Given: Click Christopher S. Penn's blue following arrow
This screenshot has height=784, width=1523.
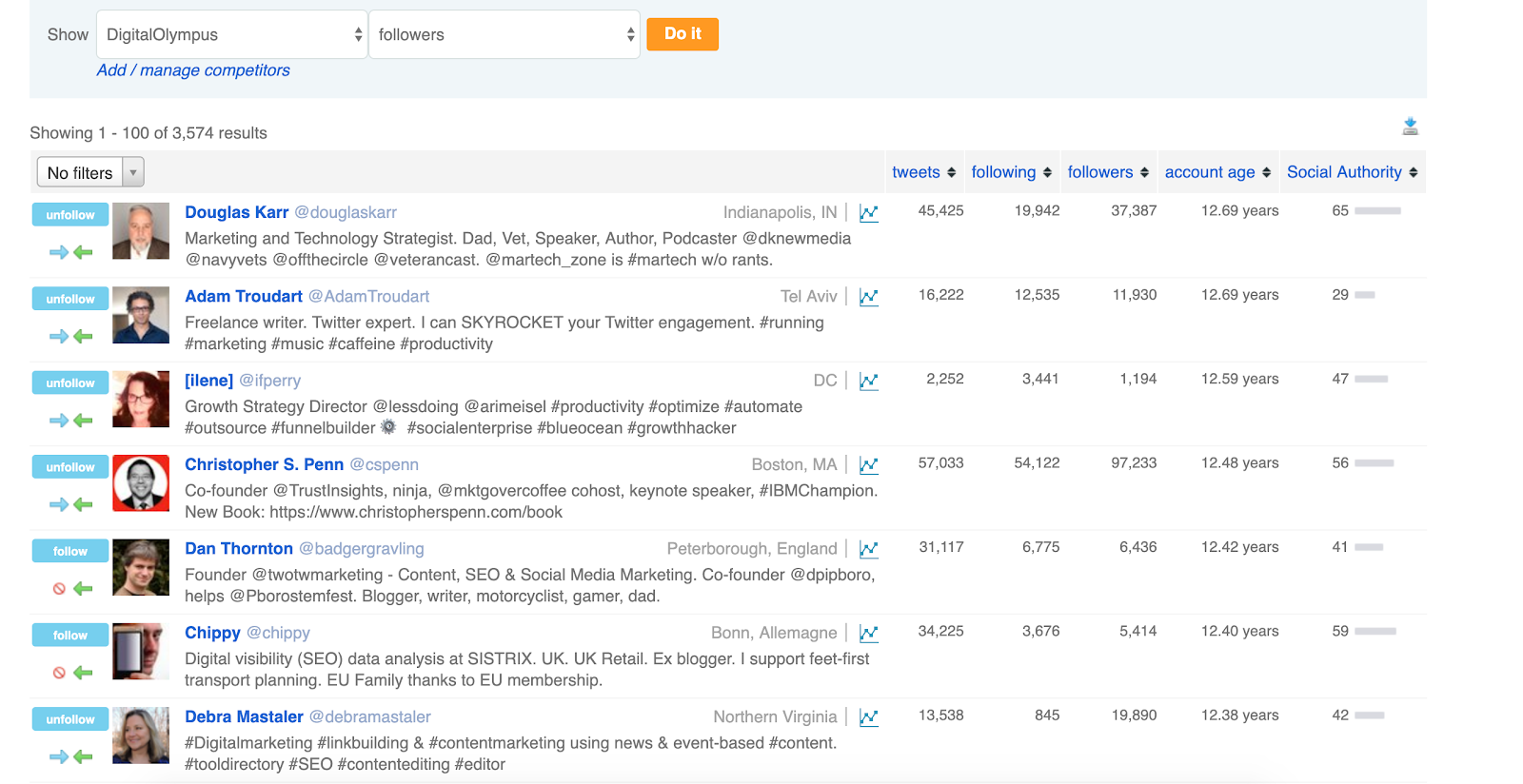Looking at the screenshot, I should (x=59, y=504).
